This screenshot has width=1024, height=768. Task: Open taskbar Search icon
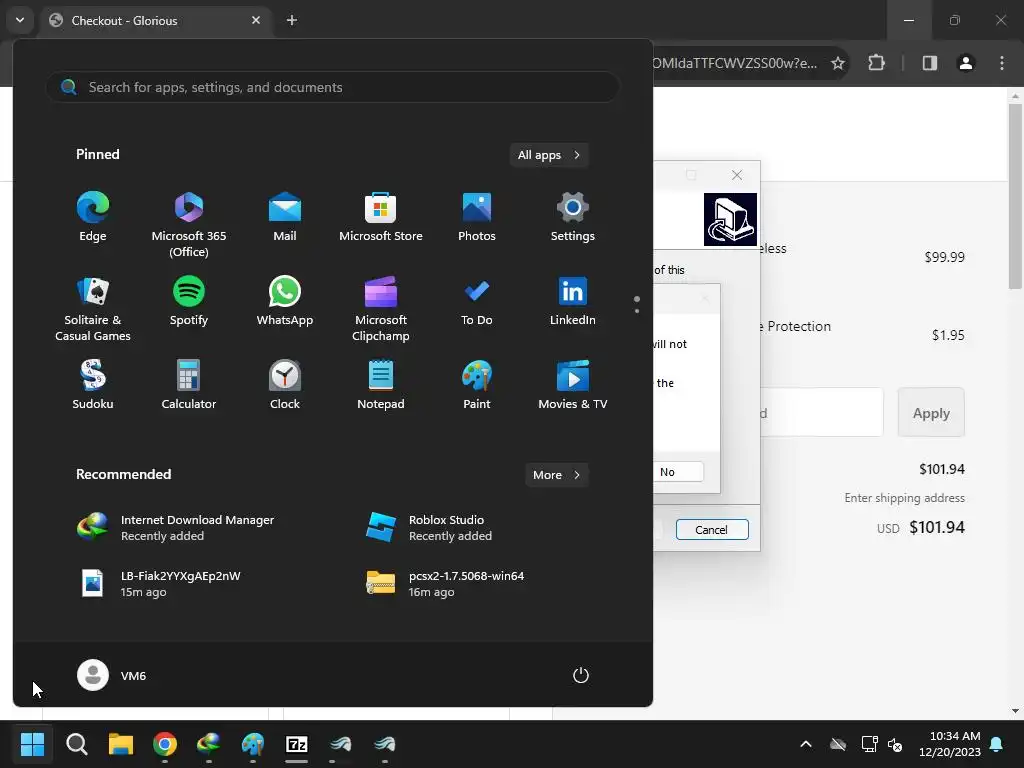[x=76, y=744]
